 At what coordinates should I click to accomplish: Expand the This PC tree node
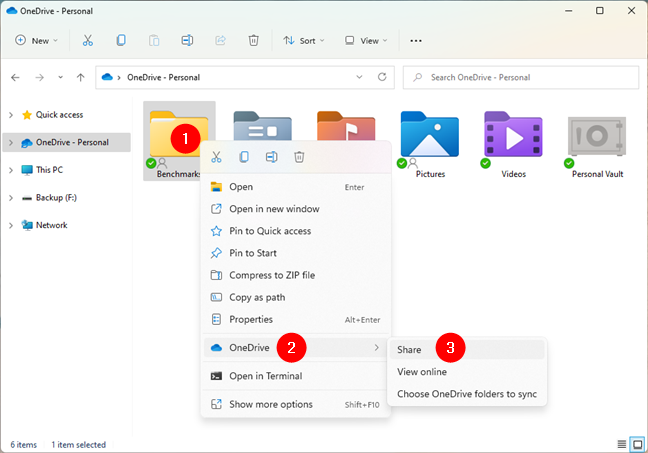11,170
